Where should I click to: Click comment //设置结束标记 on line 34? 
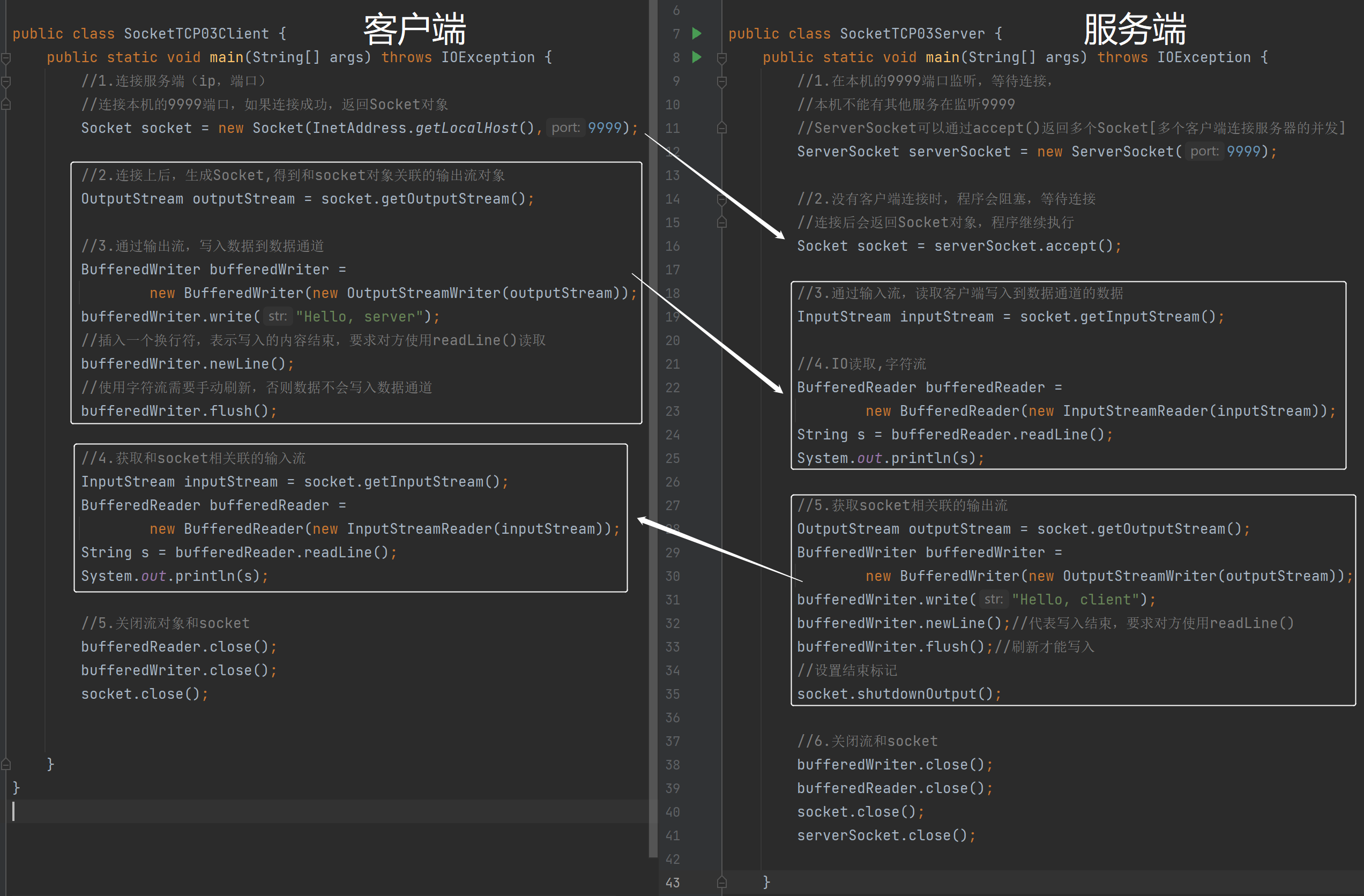click(x=847, y=670)
